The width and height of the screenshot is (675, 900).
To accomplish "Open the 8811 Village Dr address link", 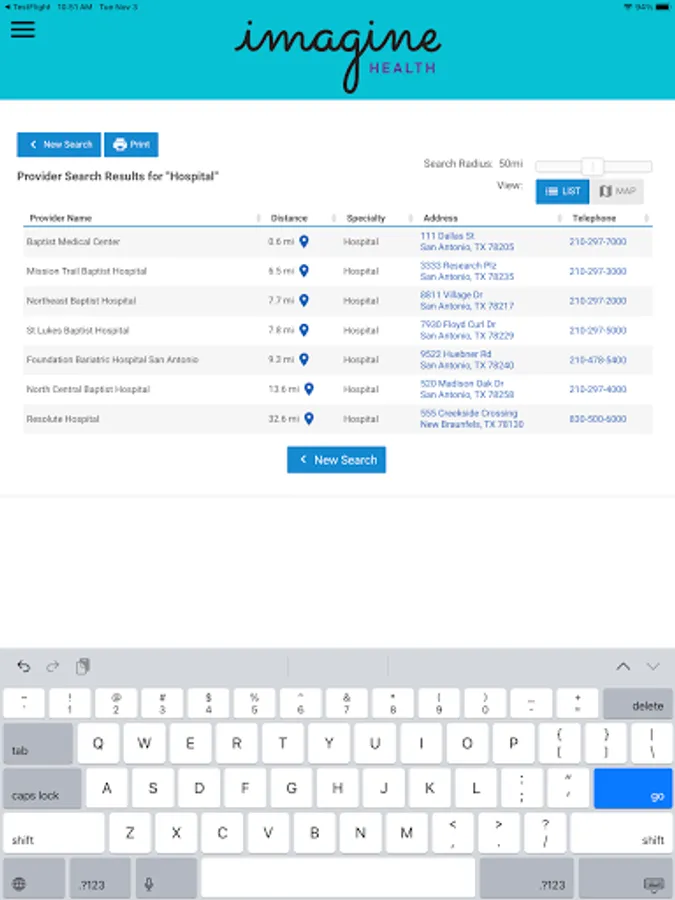I will pos(467,300).
